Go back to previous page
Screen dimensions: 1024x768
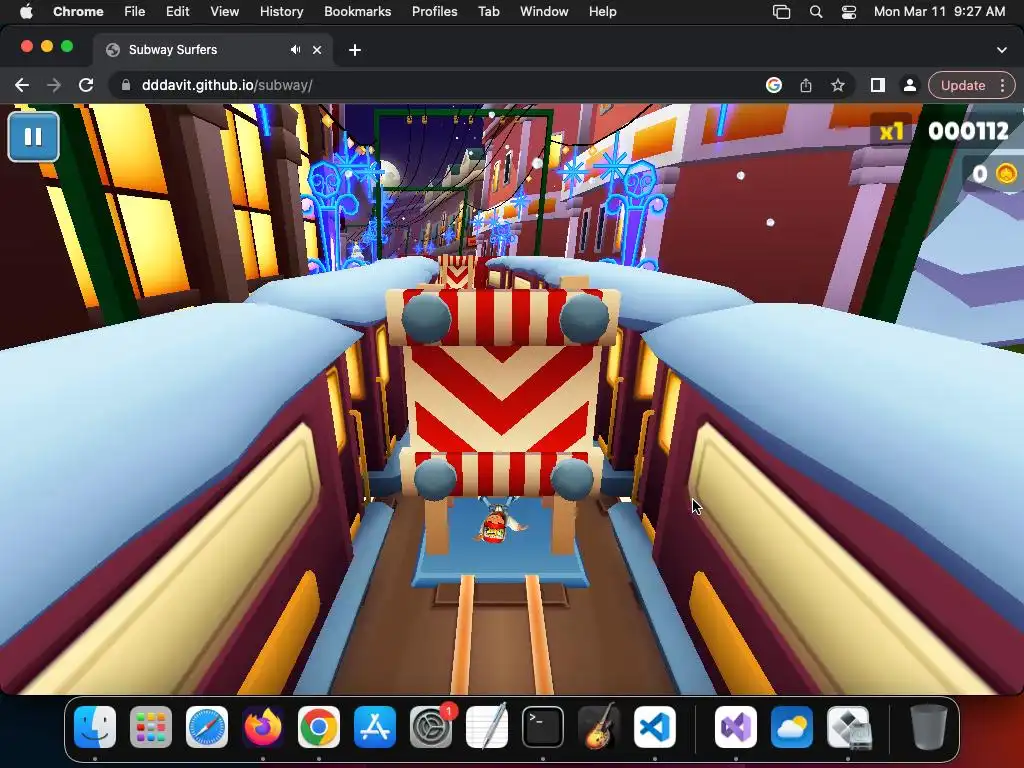click(x=22, y=86)
